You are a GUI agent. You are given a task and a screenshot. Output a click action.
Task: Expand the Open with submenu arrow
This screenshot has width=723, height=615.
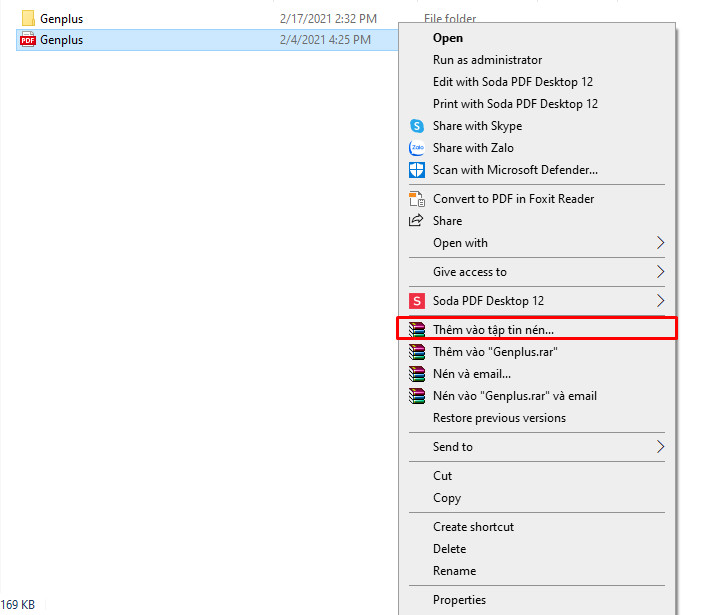pos(660,243)
